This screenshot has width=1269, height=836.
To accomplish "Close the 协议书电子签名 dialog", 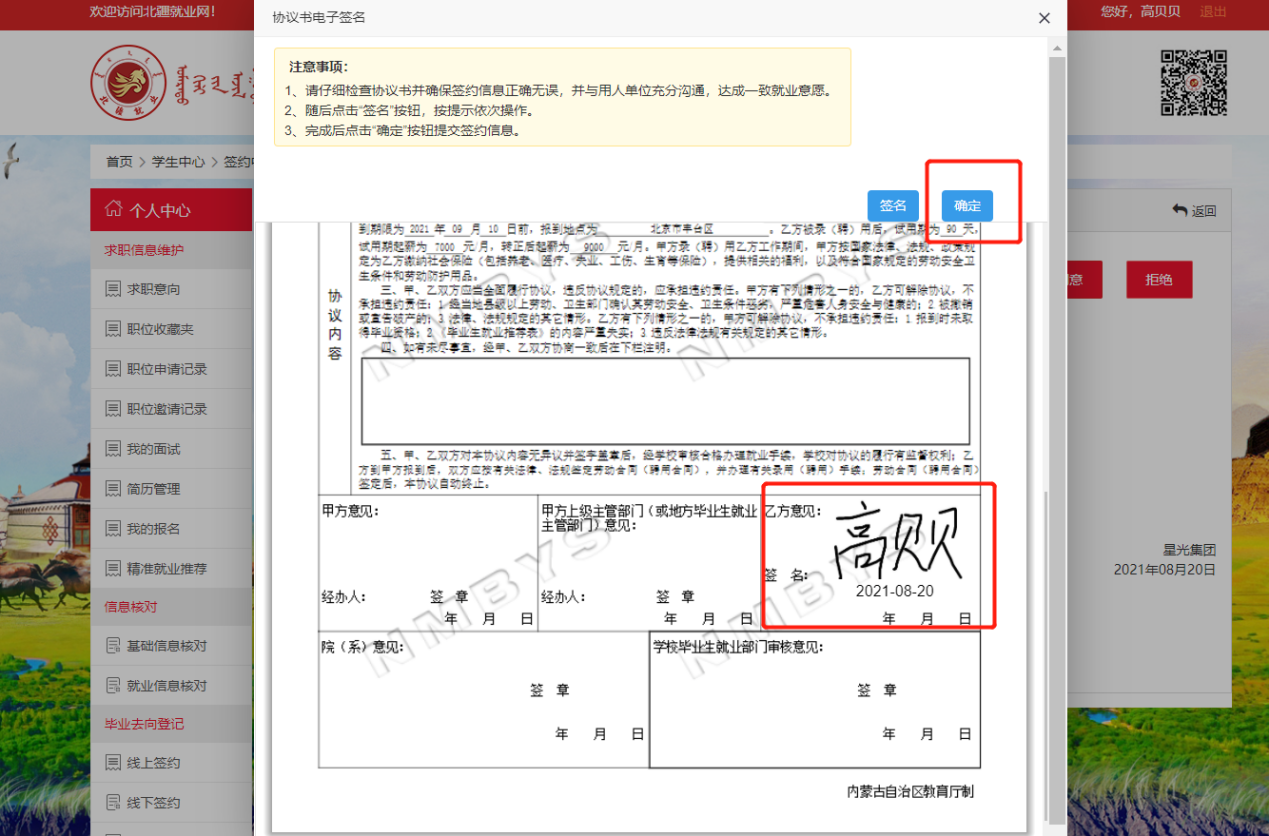I will coord(1044,18).
